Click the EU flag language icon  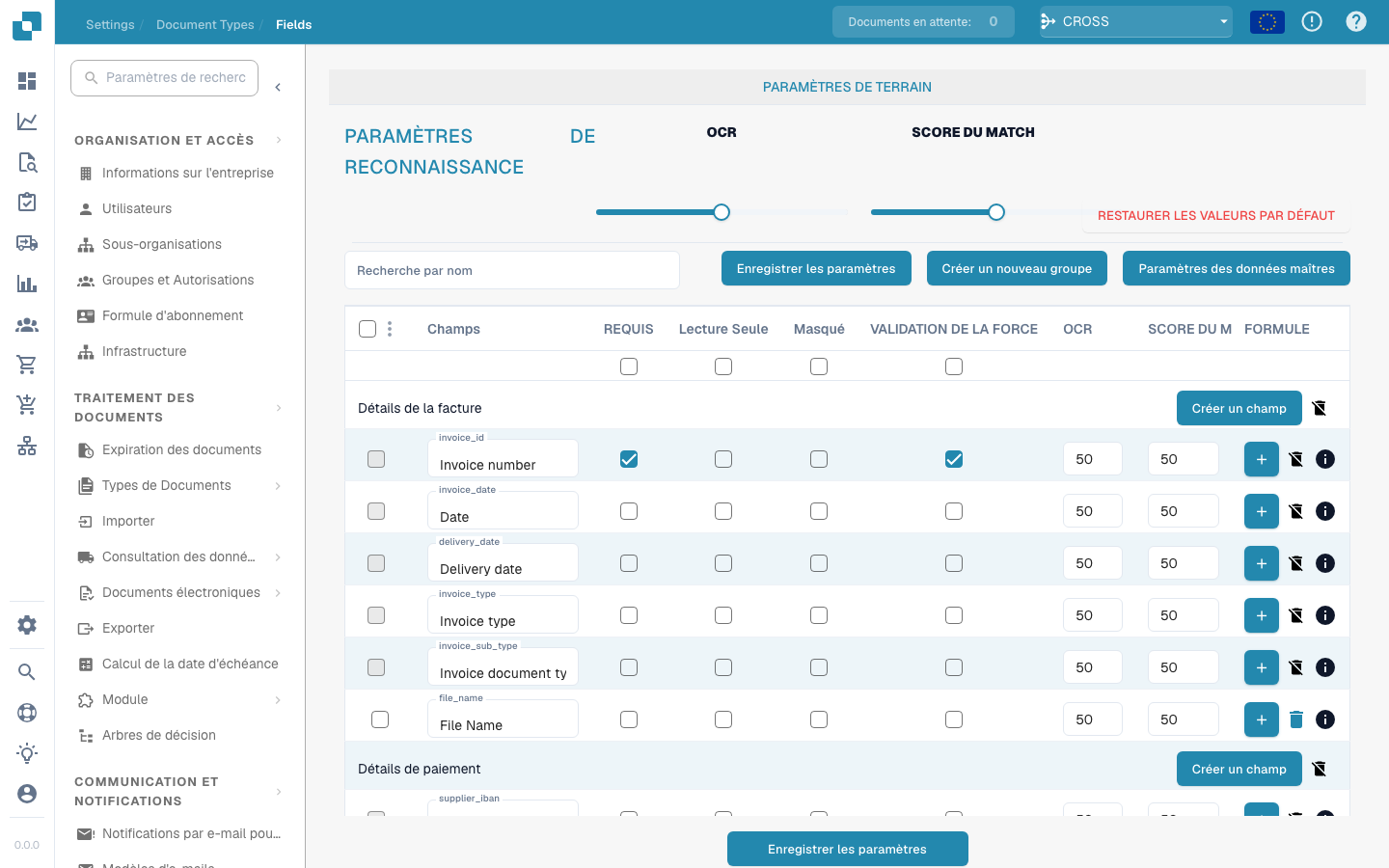click(x=1267, y=21)
